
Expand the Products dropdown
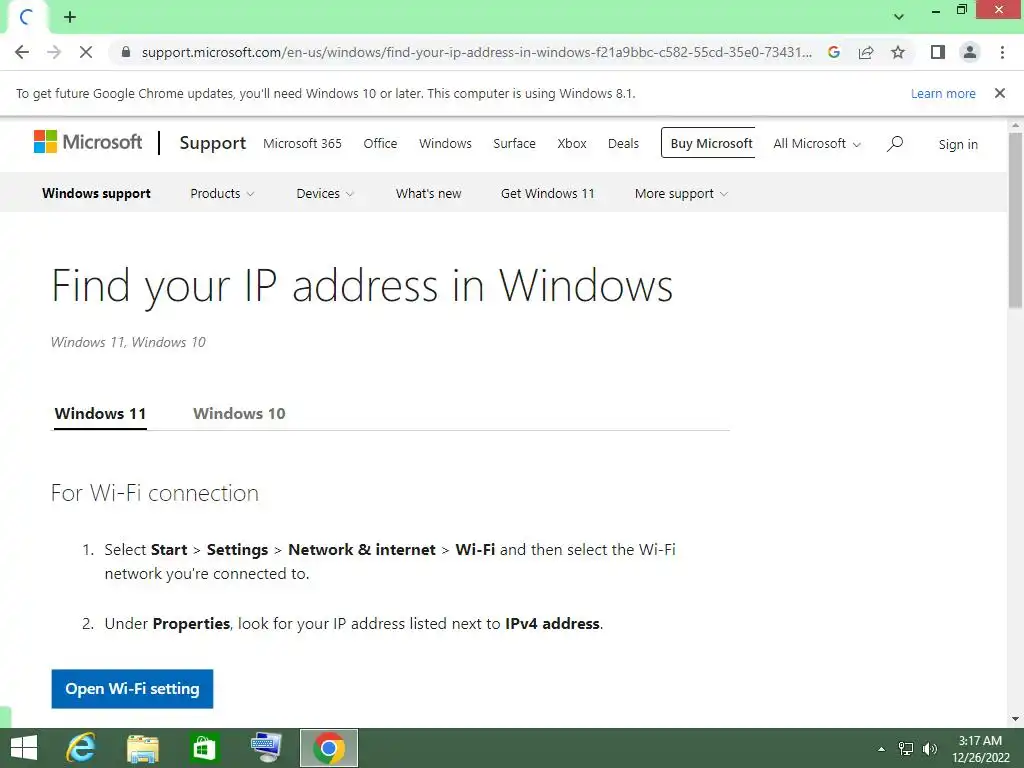click(x=222, y=193)
